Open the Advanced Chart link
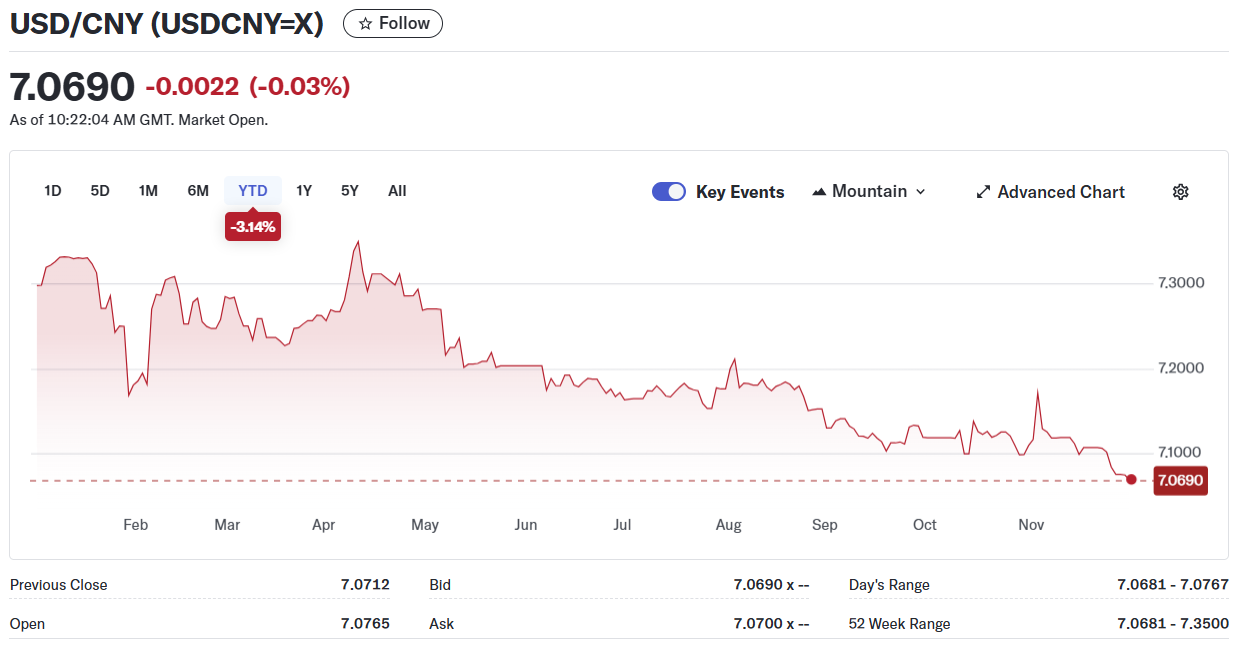 (x=1060, y=192)
